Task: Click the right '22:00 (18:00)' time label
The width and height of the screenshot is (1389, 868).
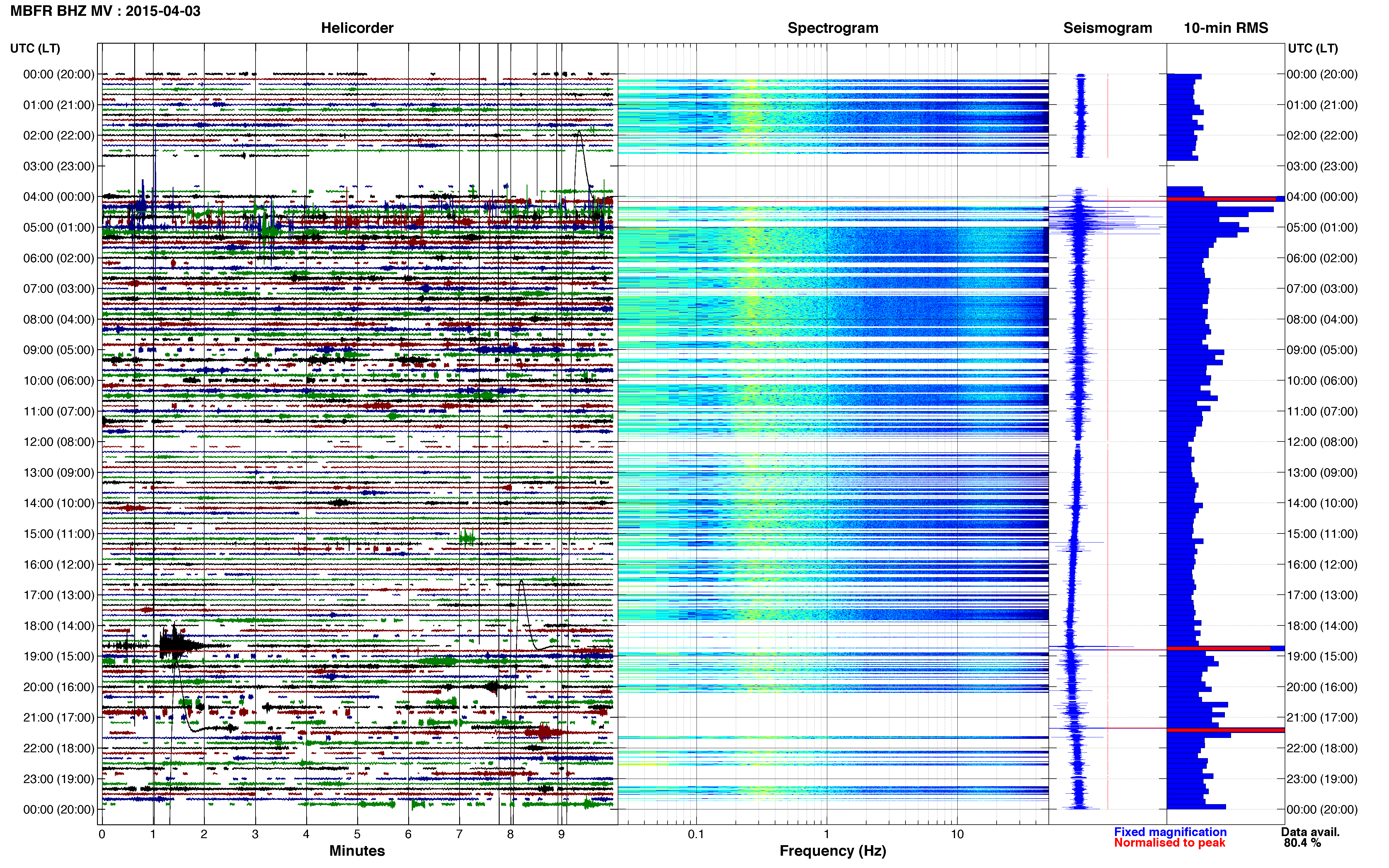Action: (x=1322, y=748)
